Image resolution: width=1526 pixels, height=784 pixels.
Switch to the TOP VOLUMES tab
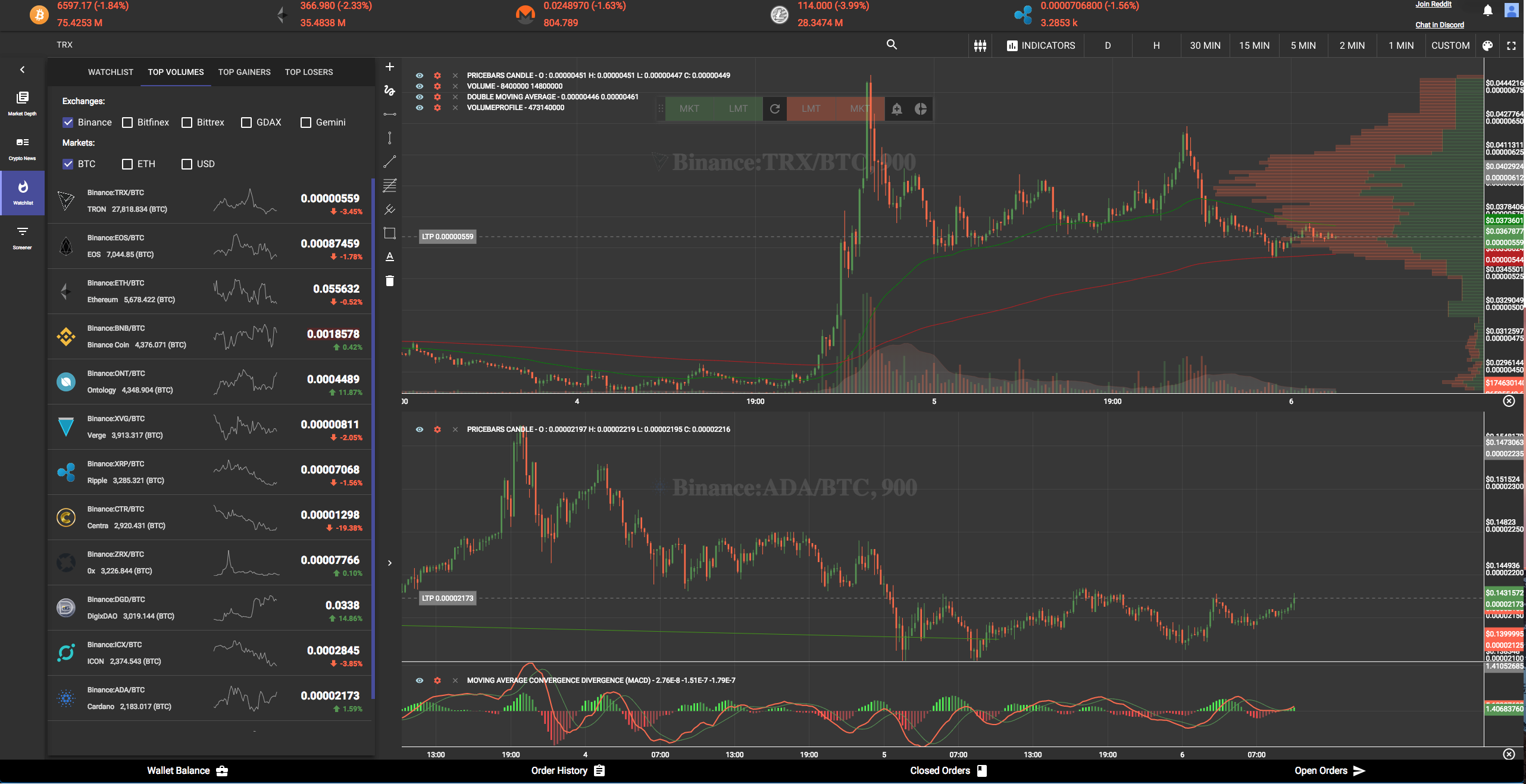coord(176,72)
